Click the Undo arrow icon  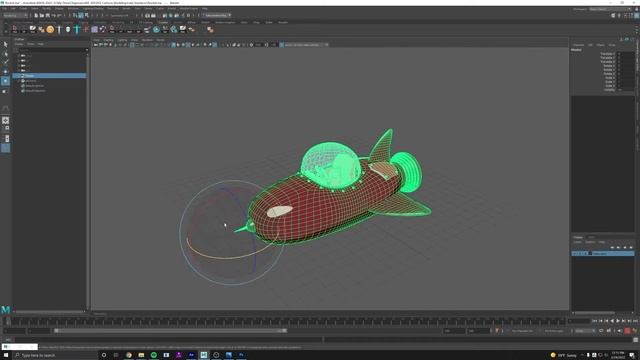pyautogui.click(x=53, y=16)
